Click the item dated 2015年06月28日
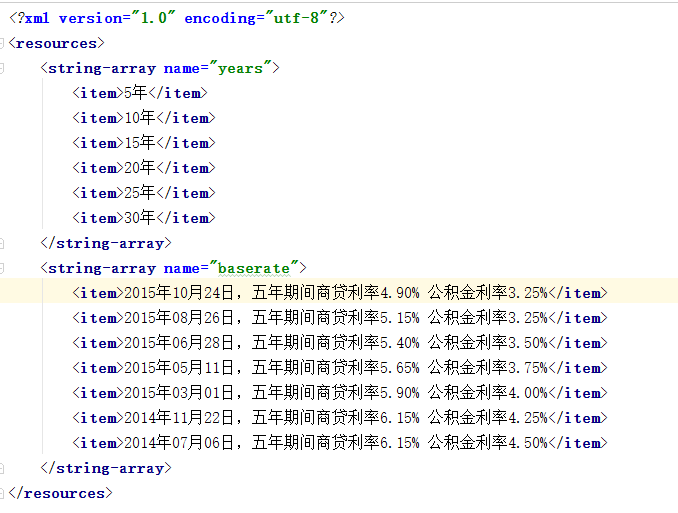Viewport: 678px width, 513px height. pyautogui.click(x=340, y=343)
